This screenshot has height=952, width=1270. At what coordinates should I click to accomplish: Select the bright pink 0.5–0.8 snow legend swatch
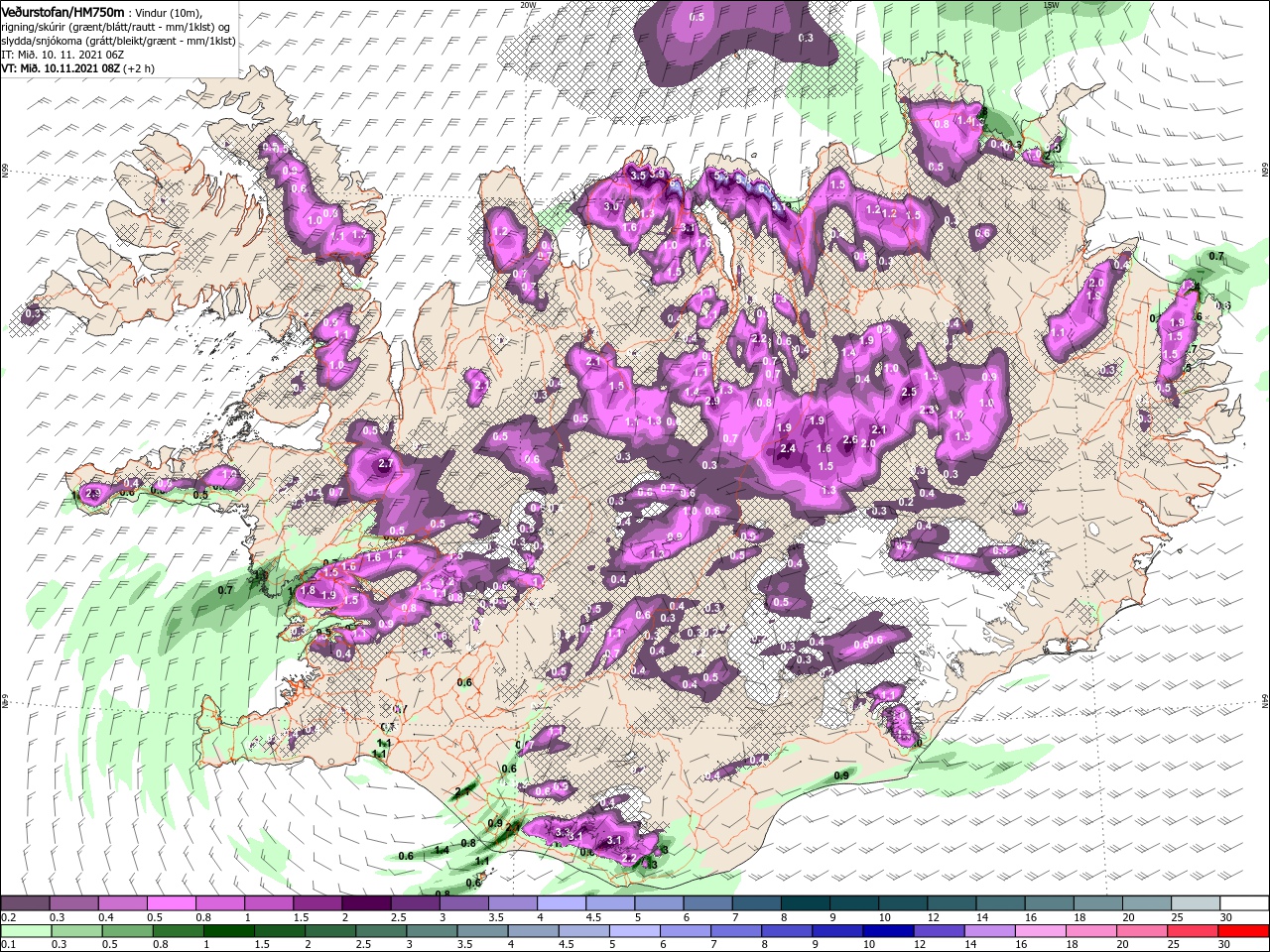(x=171, y=903)
